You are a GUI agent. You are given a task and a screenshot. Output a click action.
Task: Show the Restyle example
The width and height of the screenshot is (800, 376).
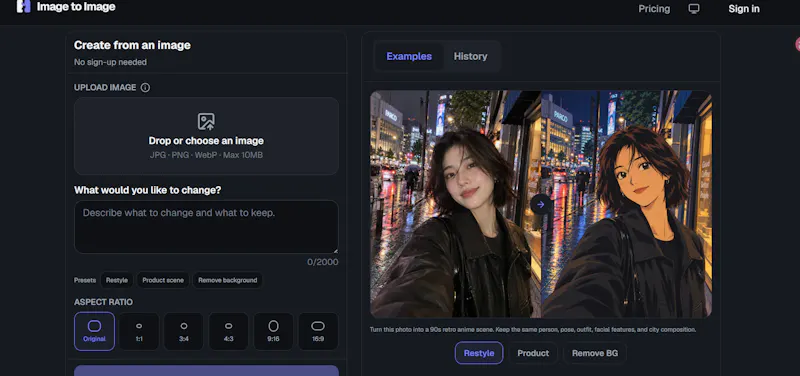(479, 353)
